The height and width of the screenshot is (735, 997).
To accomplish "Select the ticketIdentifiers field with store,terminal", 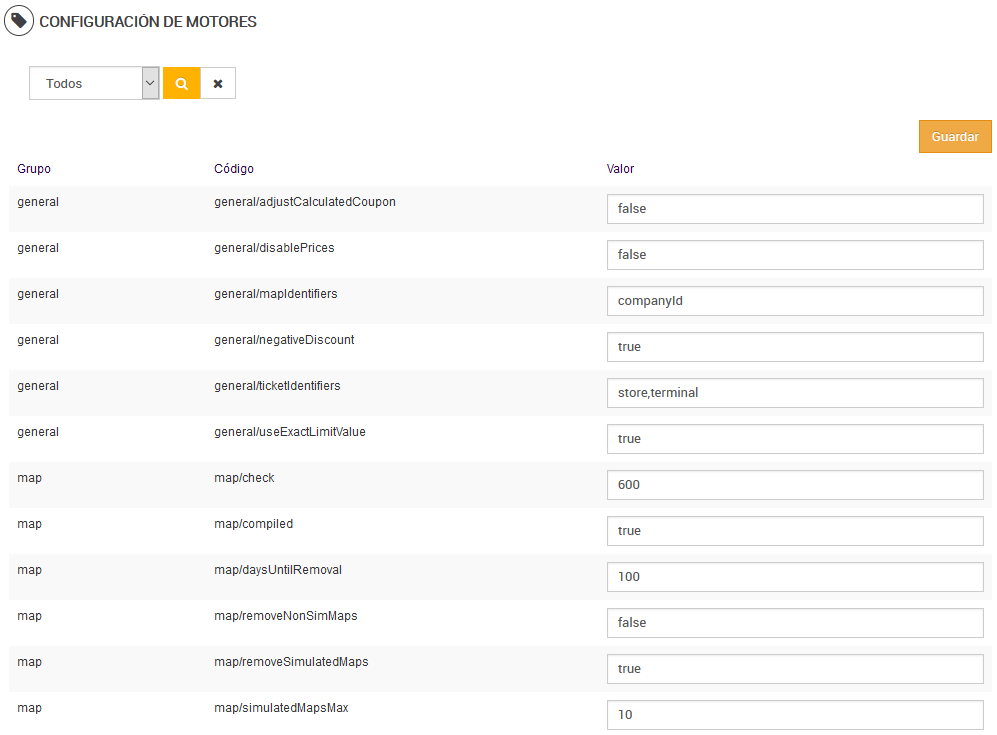I will [x=795, y=393].
